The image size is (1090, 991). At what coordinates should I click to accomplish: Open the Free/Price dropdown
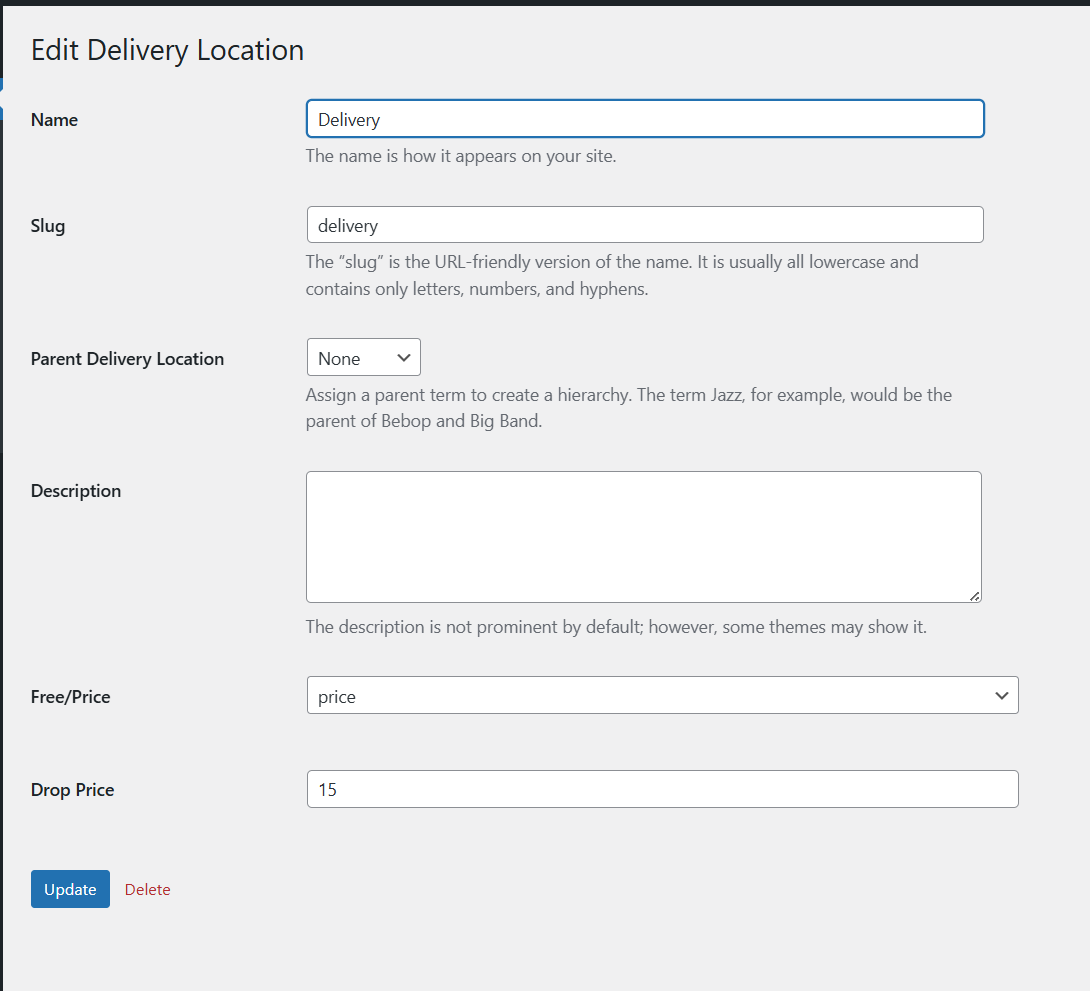point(662,695)
